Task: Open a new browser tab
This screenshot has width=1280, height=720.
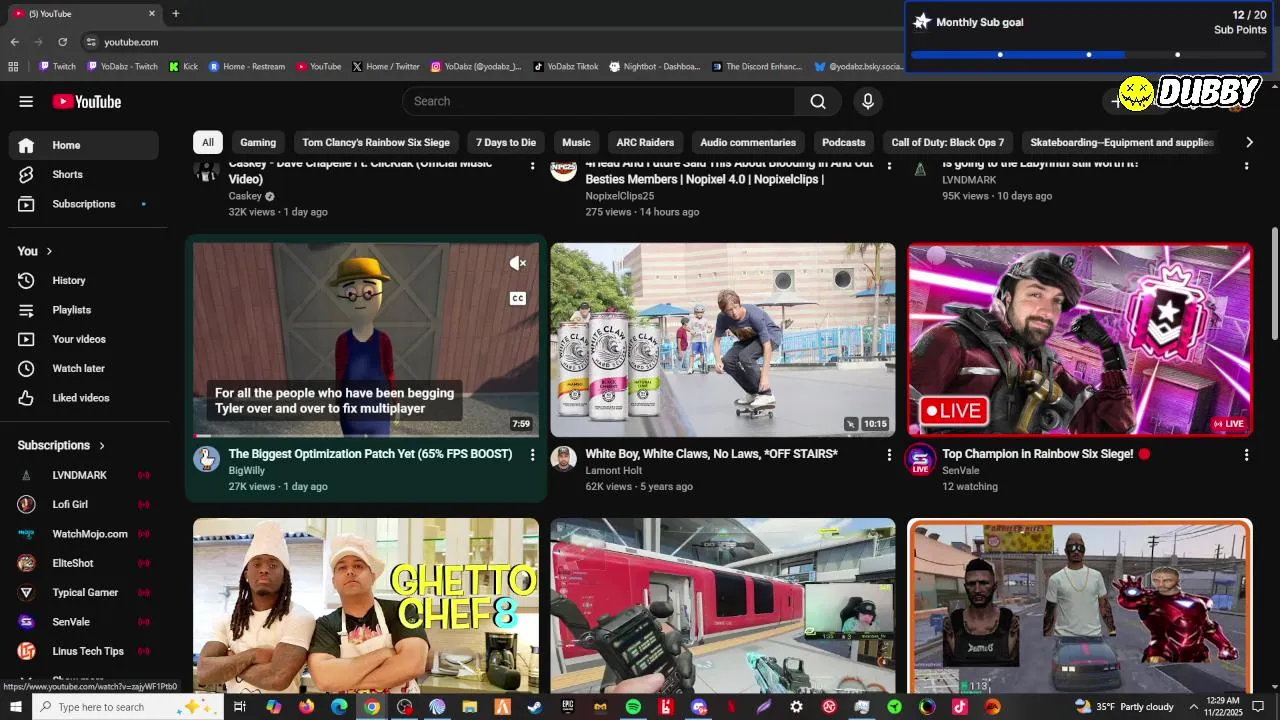Action: tap(176, 14)
